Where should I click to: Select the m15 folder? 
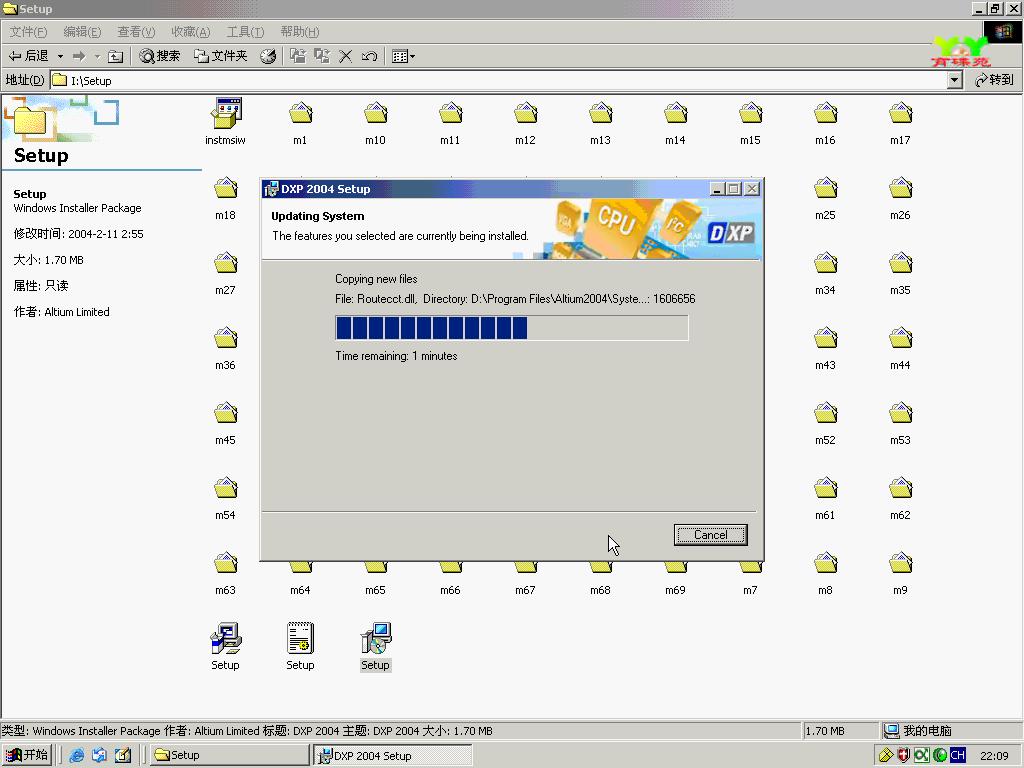pos(750,122)
